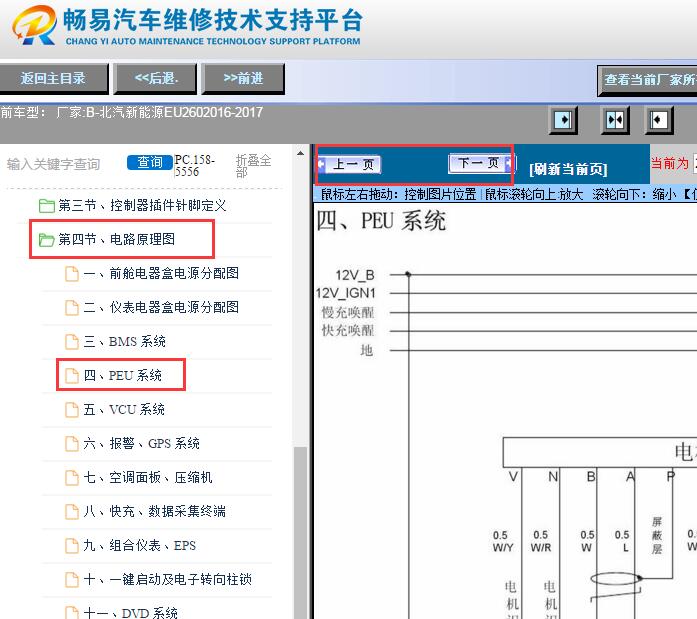The image size is (697, 619).
Task: Go to previous page with 上一页
Action: pyautogui.click(x=349, y=165)
